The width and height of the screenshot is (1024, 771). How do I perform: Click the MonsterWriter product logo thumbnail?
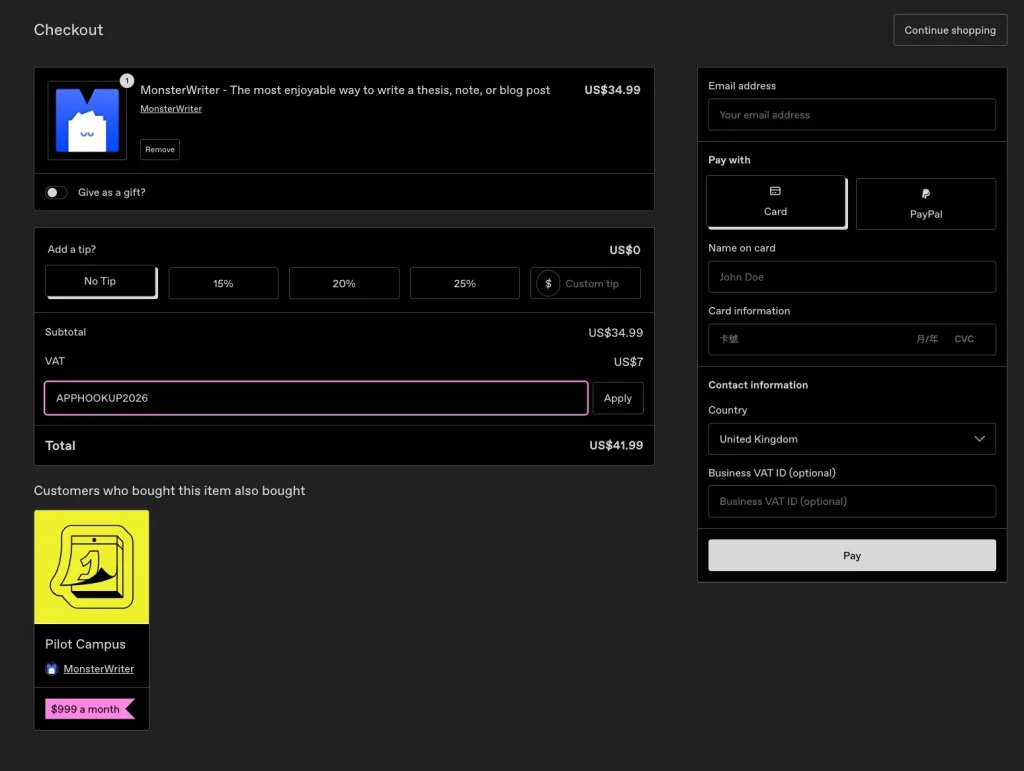pyautogui.click(x=87, y=120)
